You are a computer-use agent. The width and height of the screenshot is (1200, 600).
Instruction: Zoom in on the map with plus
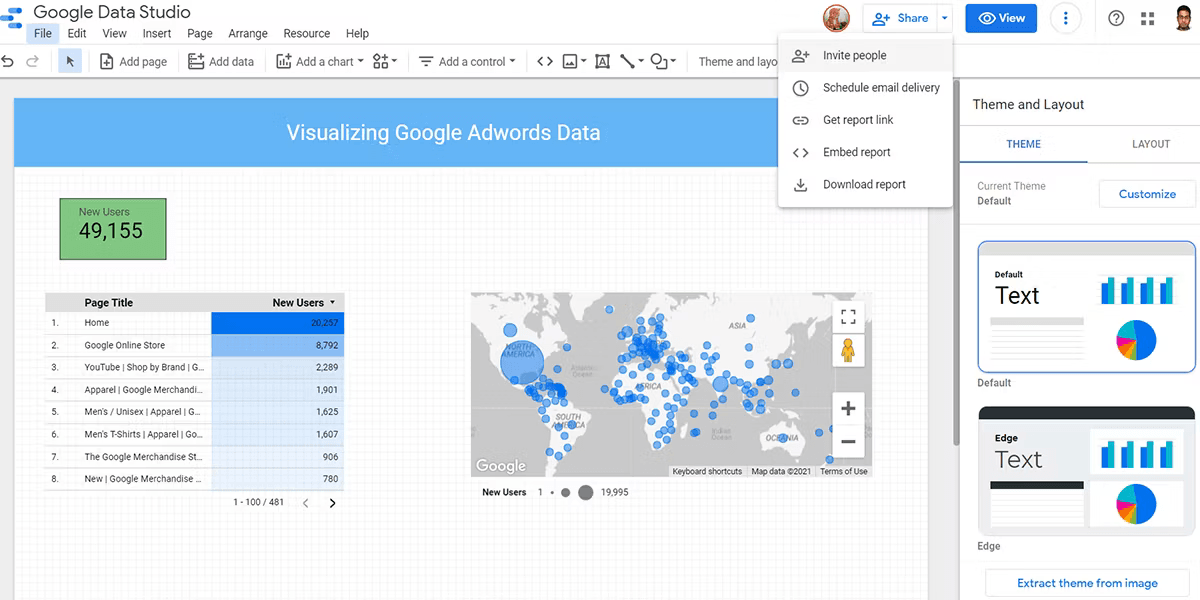click(848, 408)
